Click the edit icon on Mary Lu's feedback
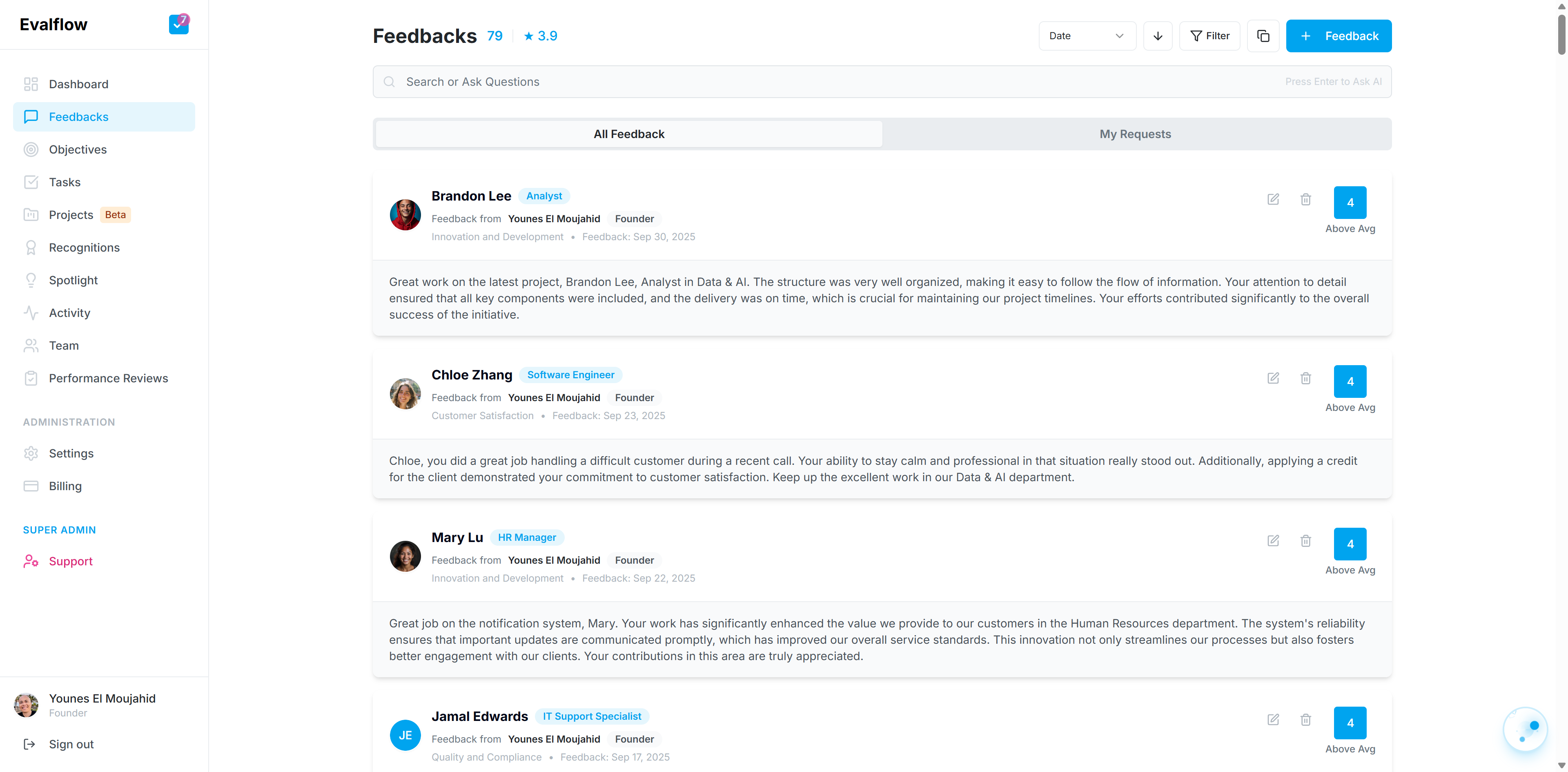Viewport: 1568px width, 772px height. 1273,541
